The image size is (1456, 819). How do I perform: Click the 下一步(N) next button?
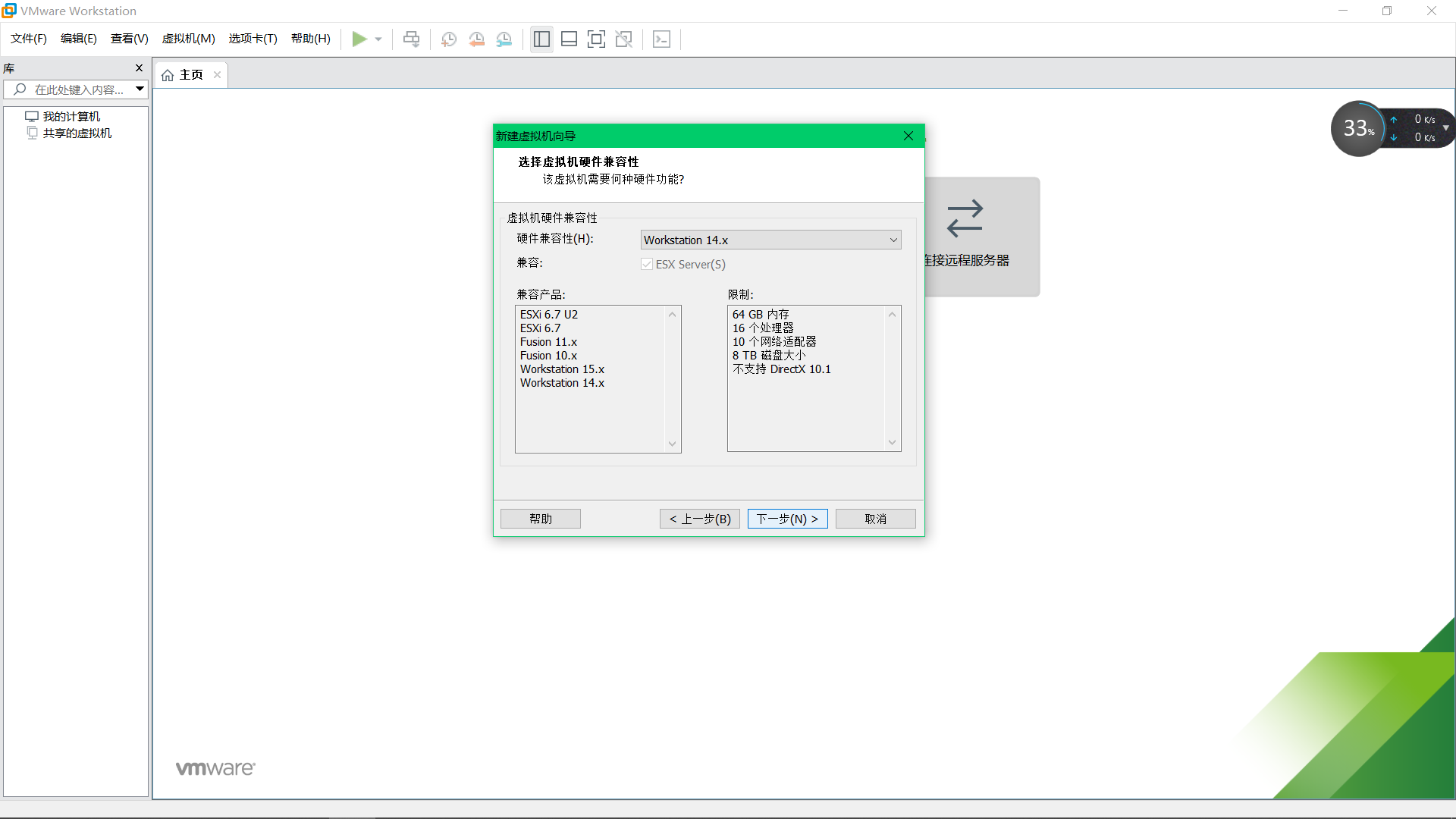(788, 519)
